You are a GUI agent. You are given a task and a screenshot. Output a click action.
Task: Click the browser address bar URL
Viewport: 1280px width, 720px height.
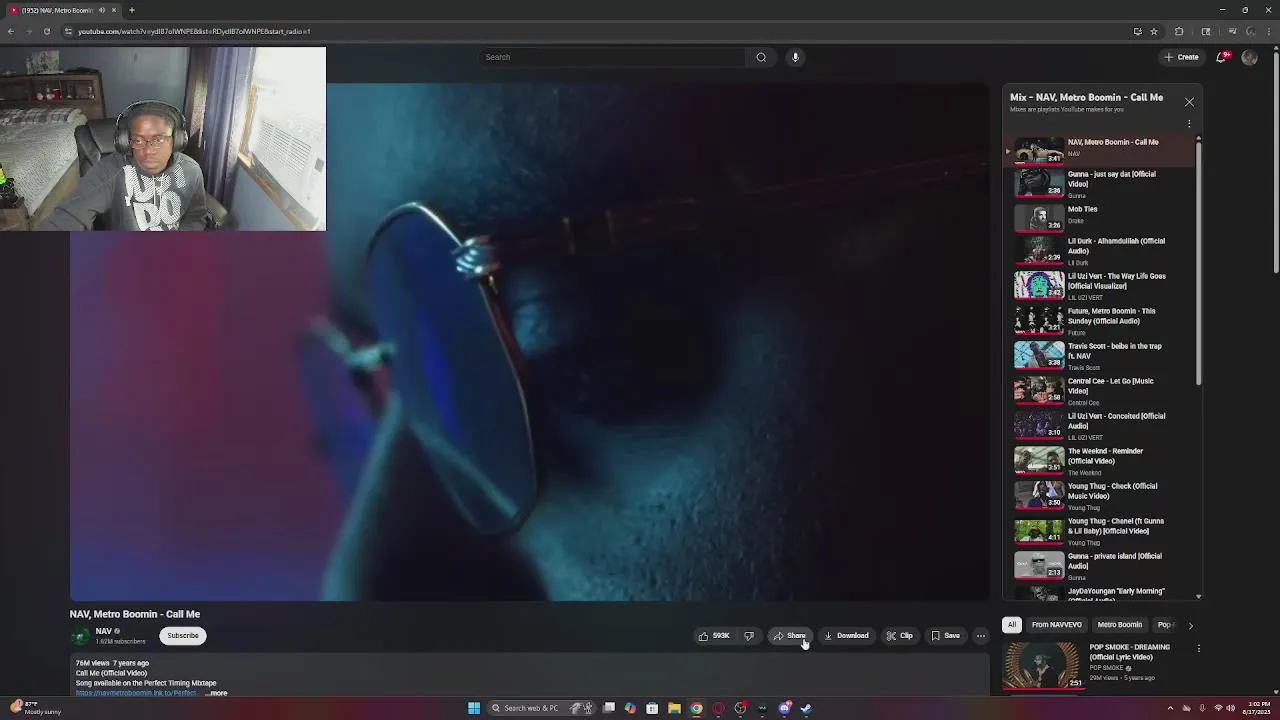click(194, 31)
